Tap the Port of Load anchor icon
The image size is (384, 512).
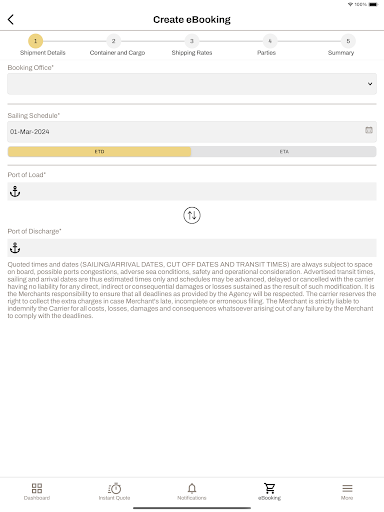(15, 192)
